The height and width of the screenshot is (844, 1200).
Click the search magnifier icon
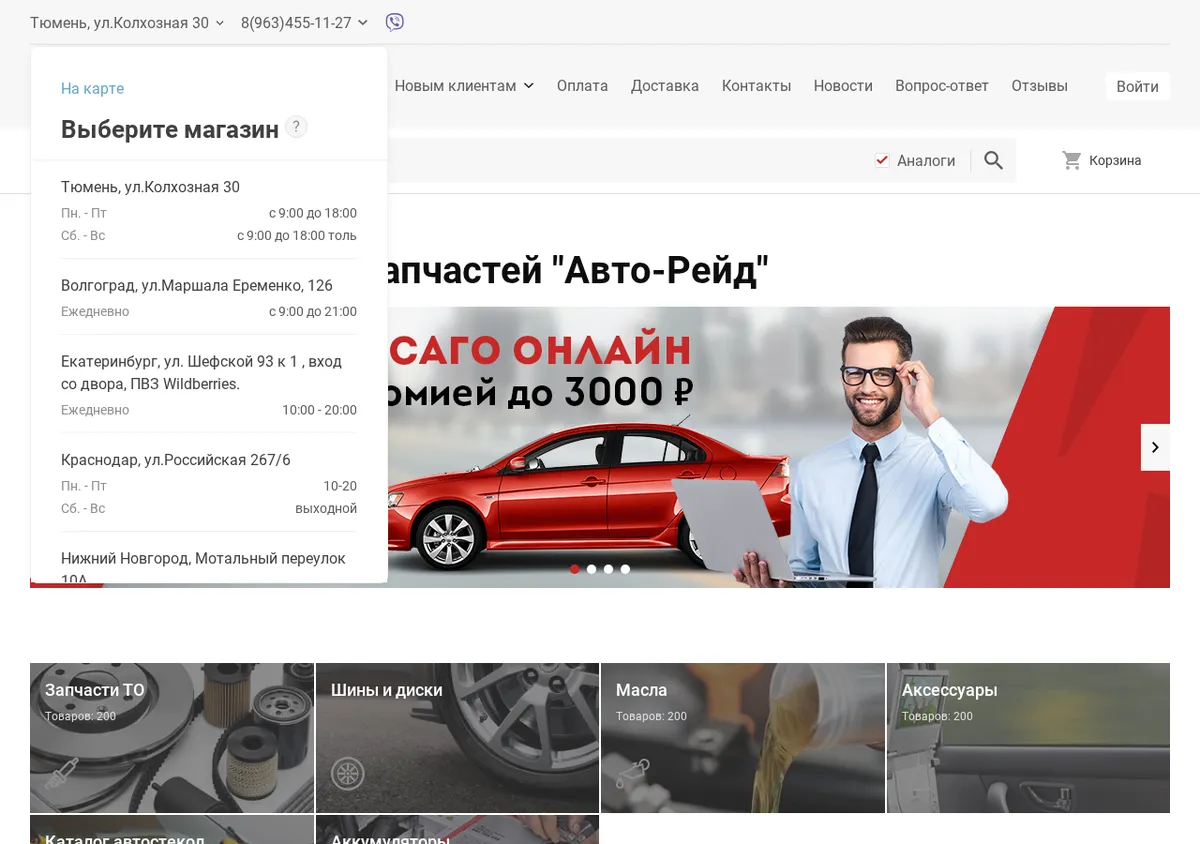click(x=993, y=160)
